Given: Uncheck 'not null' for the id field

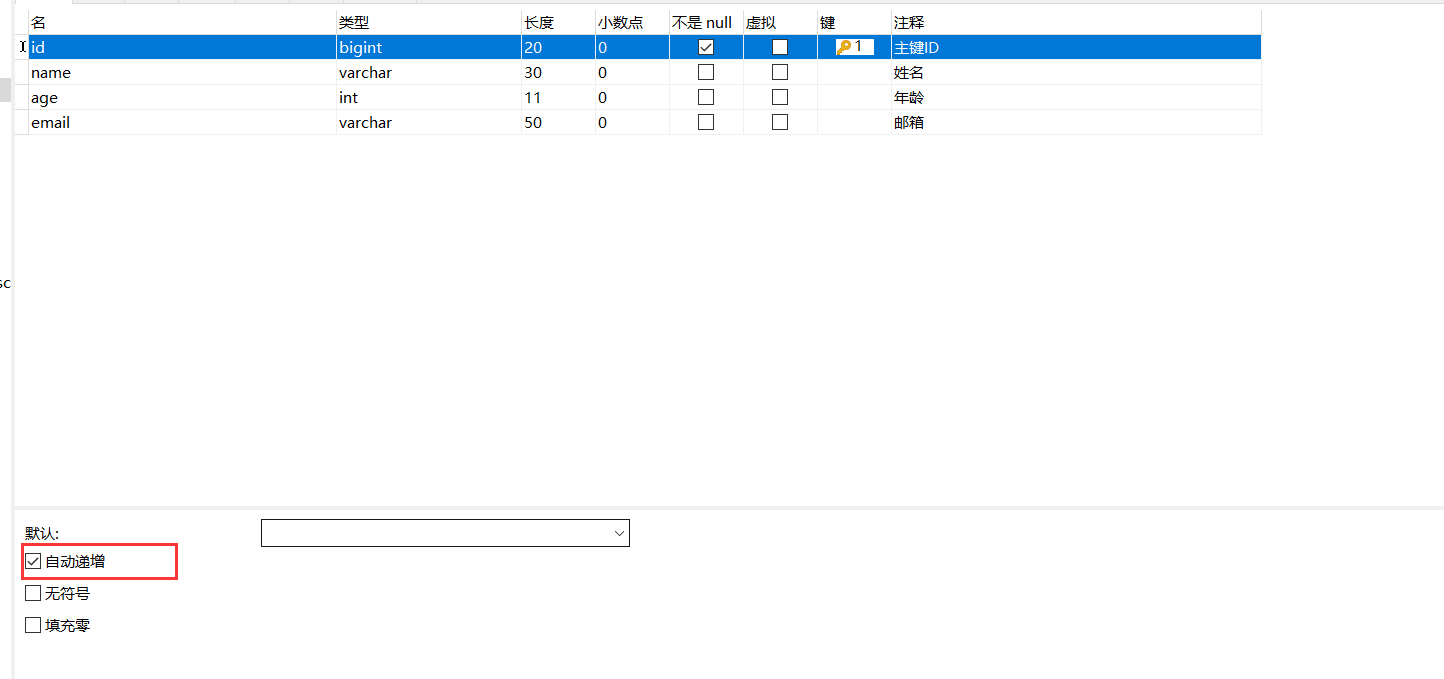Looking at the screenshot, I should [706, 47].
